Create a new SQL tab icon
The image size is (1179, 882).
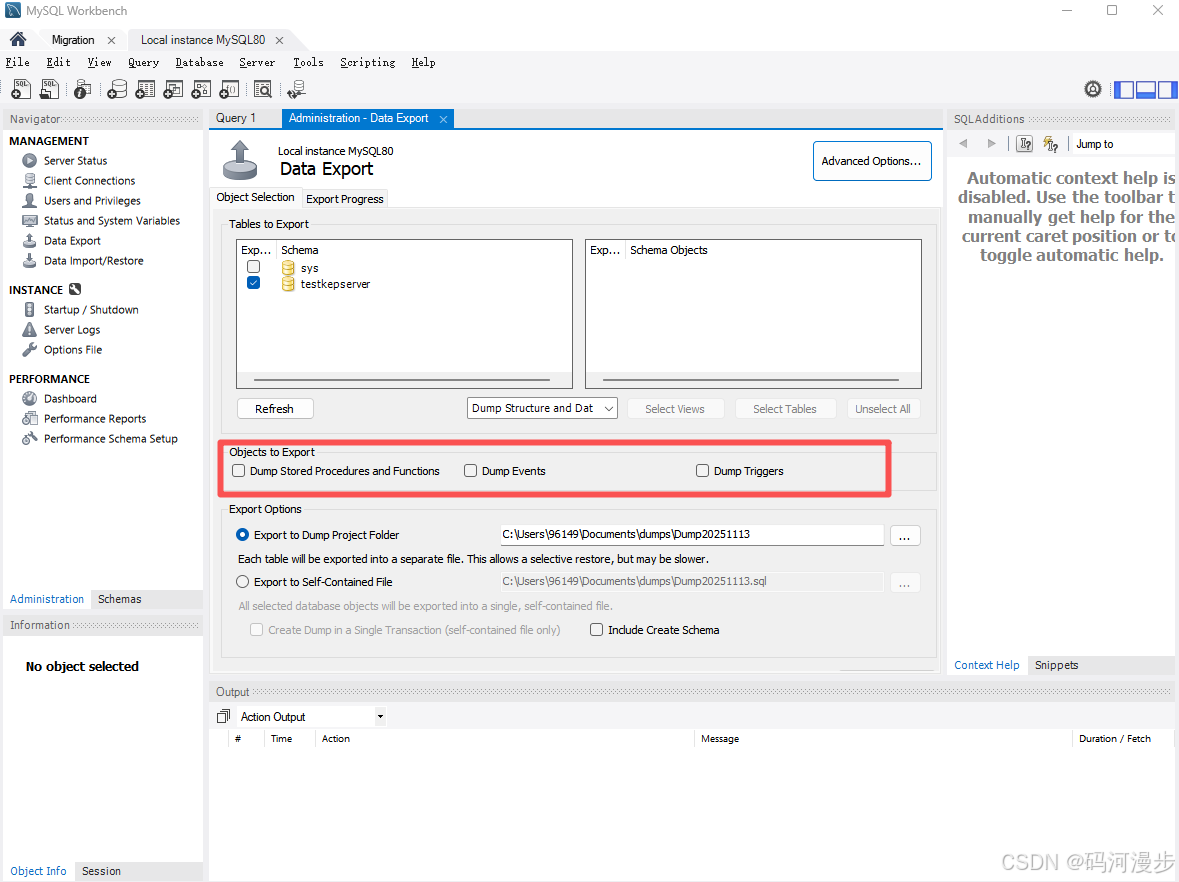[21, 89]
